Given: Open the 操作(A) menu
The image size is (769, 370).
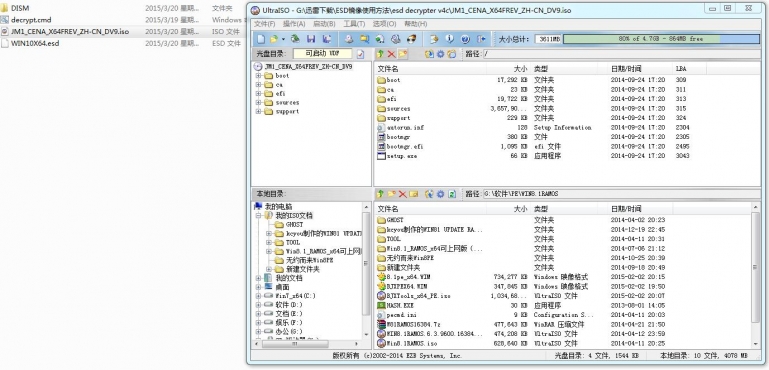Looking at the screenshot, I should click(x=294, y=24).
